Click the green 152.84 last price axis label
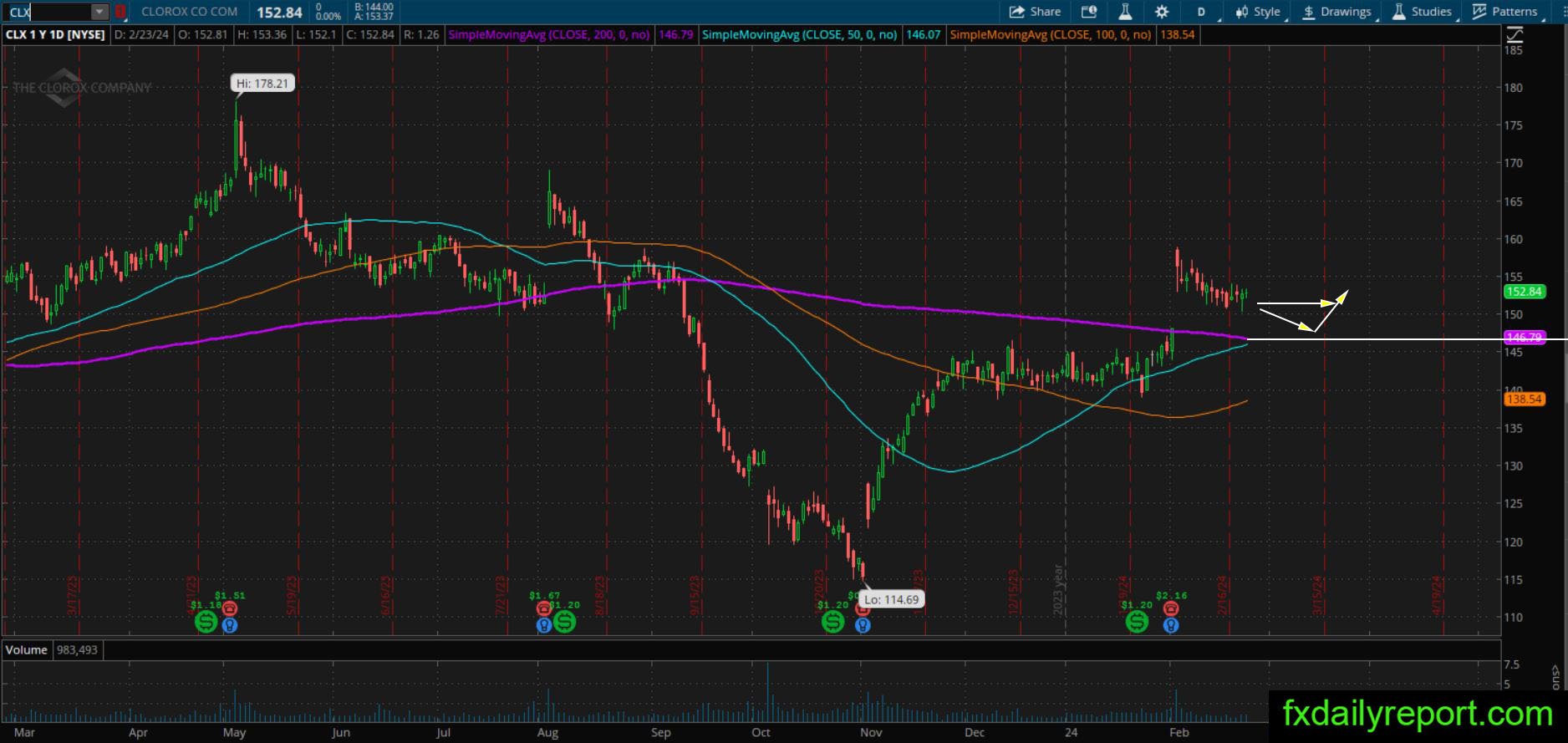 pyautogui.click(x=1524, y=292)
